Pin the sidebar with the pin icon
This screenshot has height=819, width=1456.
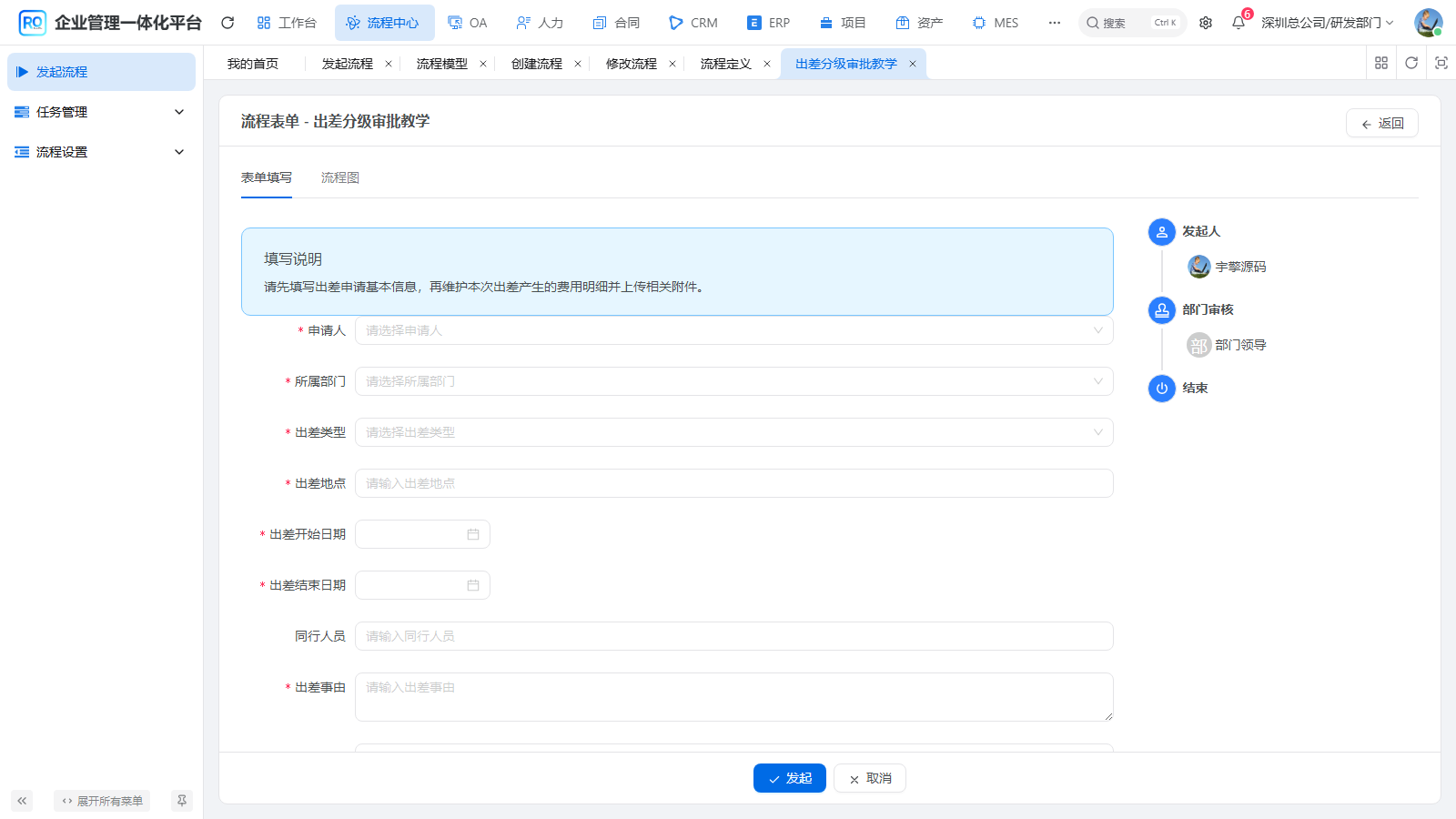(182, 801)
